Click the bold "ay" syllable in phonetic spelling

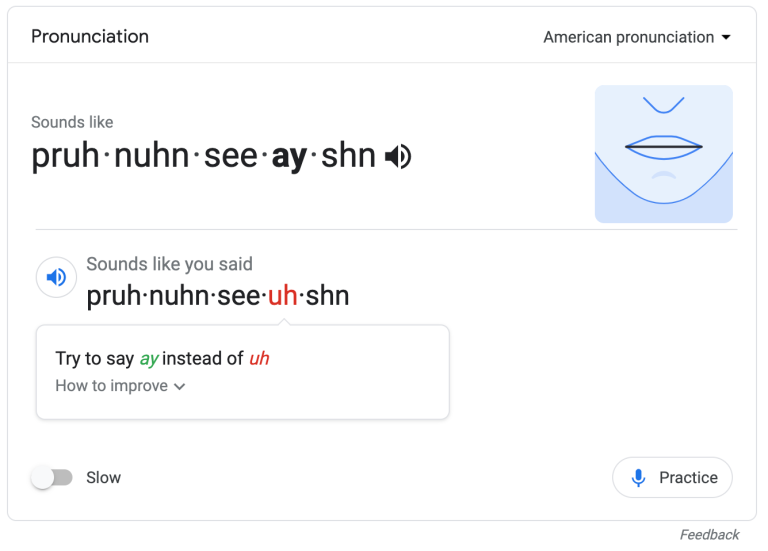click(289, 156)
